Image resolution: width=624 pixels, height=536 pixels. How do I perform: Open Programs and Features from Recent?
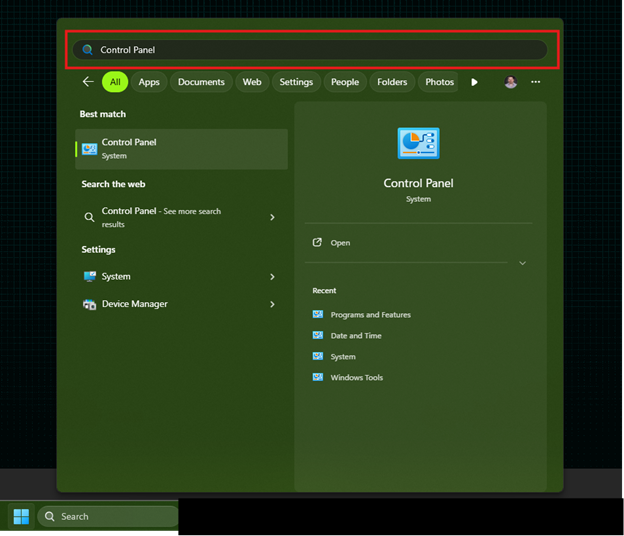[x=370, y=315]
